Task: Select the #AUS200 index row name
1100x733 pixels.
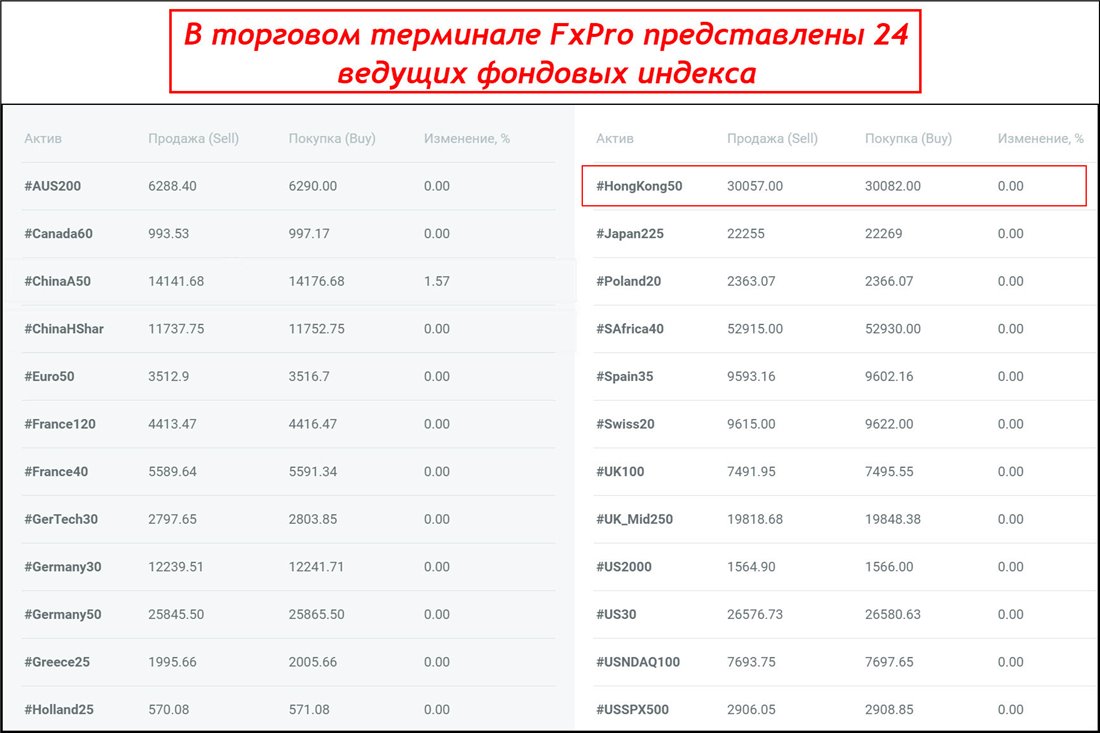Action: pyautogui.click(x=53, y=186)
